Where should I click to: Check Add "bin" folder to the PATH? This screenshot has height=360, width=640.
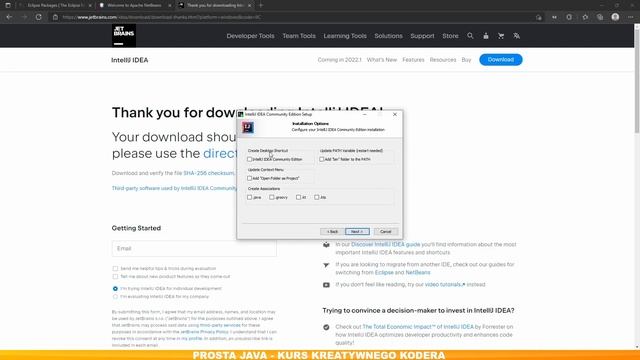[x=322, y=159]
